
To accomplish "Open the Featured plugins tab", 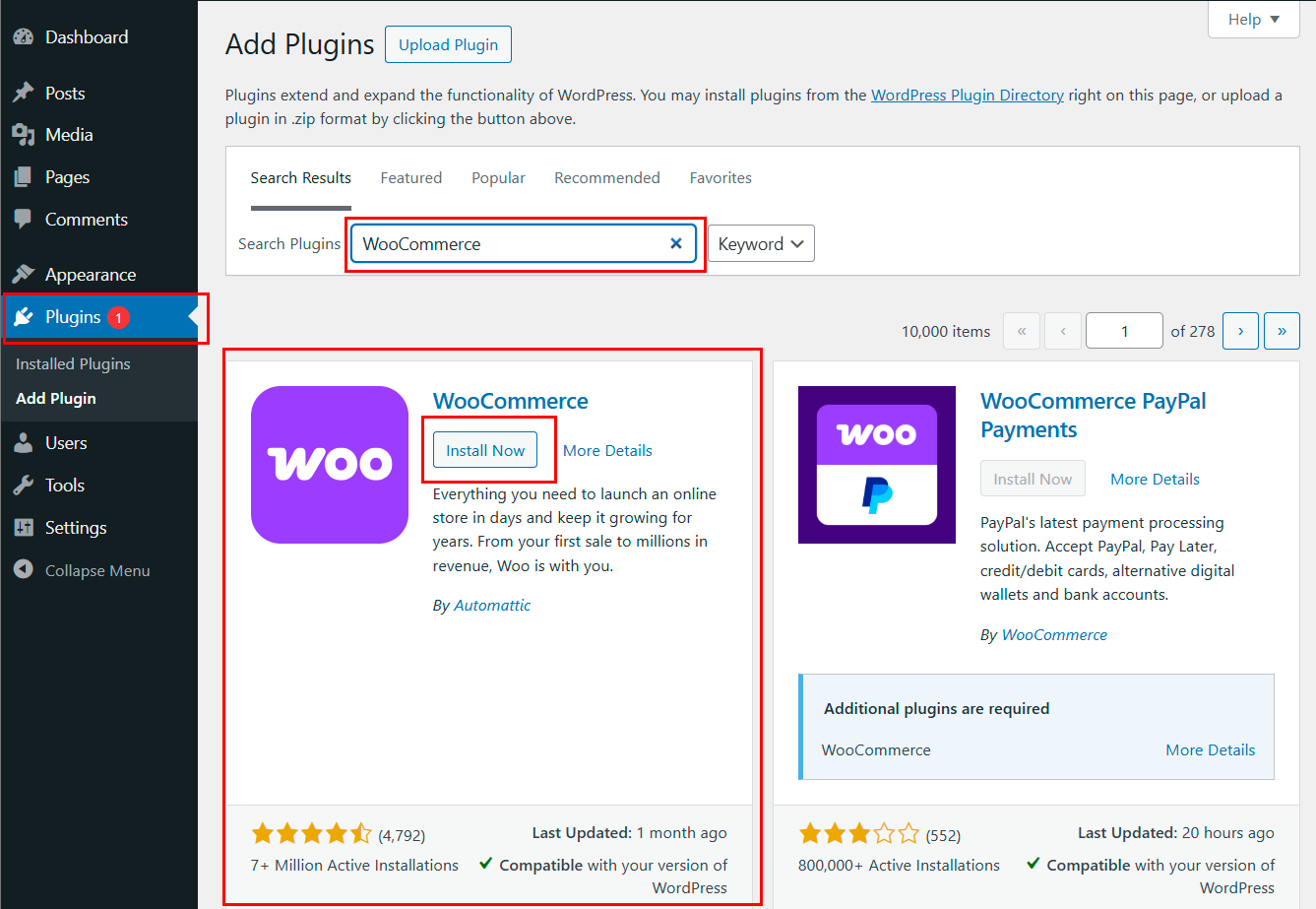I will (x=411, y=178).
